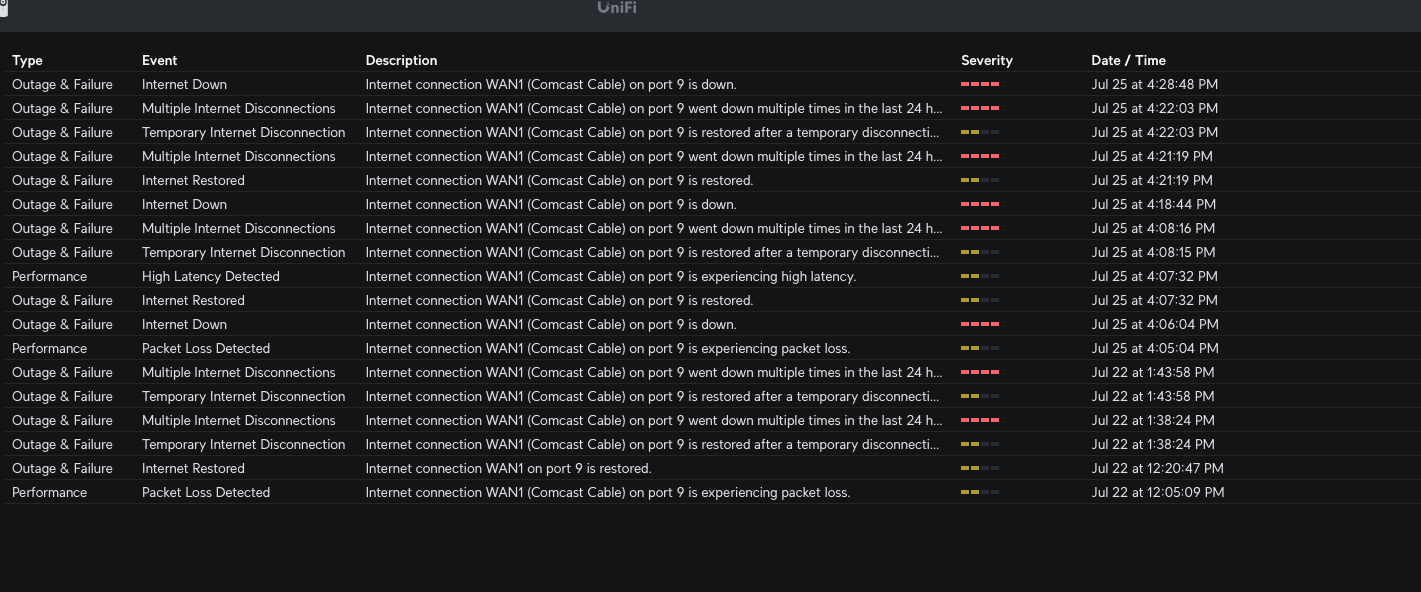This screenshot has height=592, width=1421.
Task: Click severity indicator for Jul 22 12:20:47 PM row
Action: (x=980, y=468)
